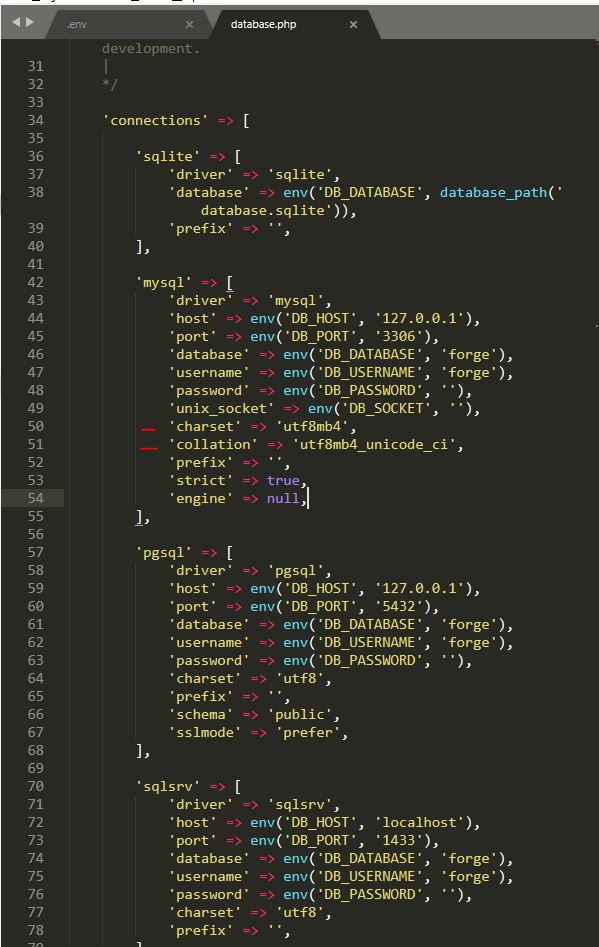The image size is (599, 947).
Task: Select the database.php tab
Action: click(263, 24)
